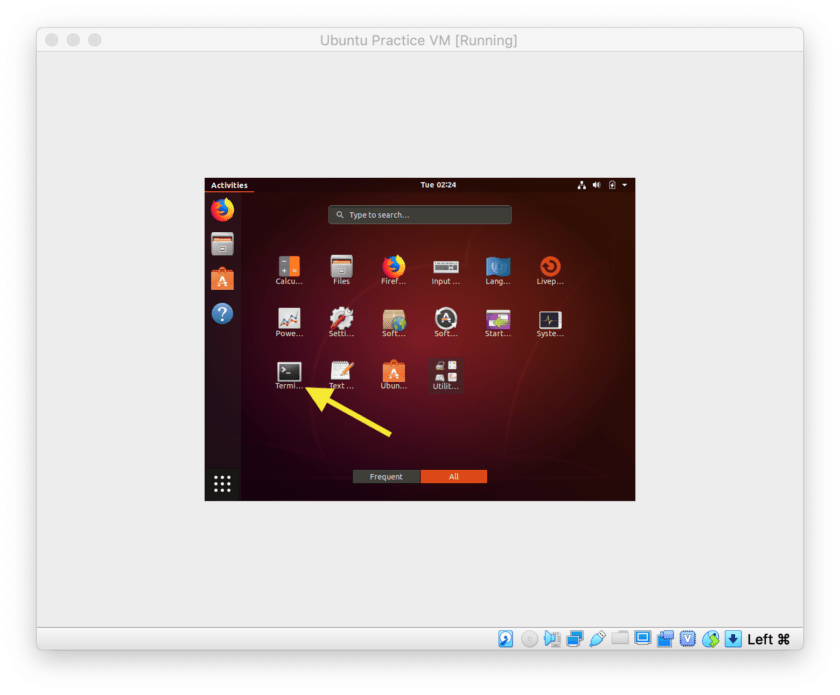Switch to the Frequent tab

pos(386,476)
